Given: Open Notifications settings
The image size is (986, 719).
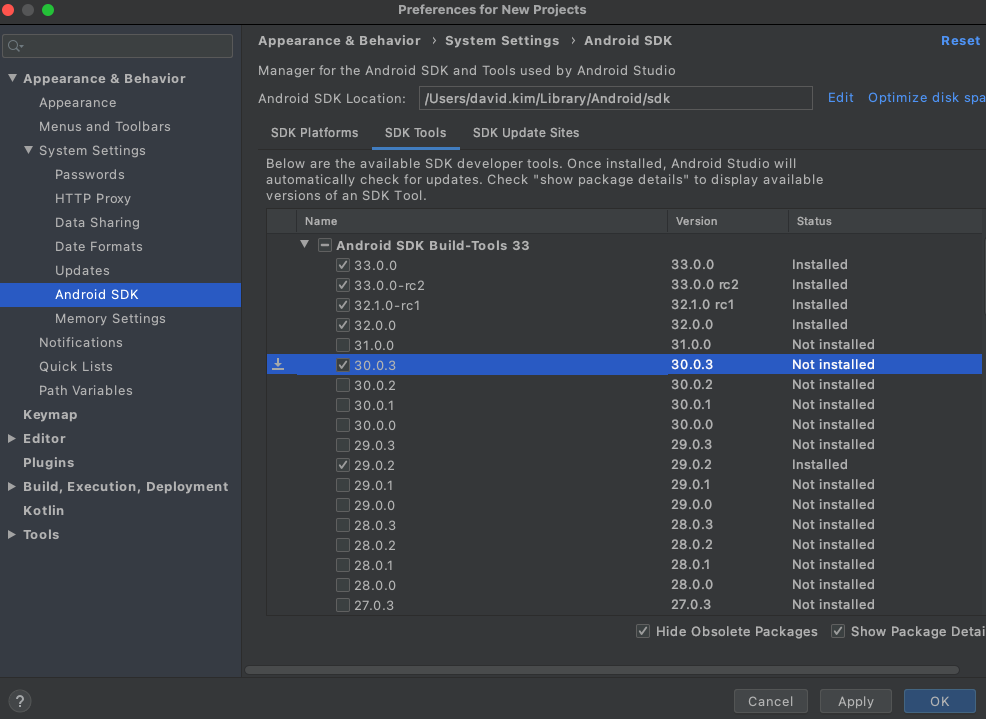Looking at the screenshot, I should [80, 342].
